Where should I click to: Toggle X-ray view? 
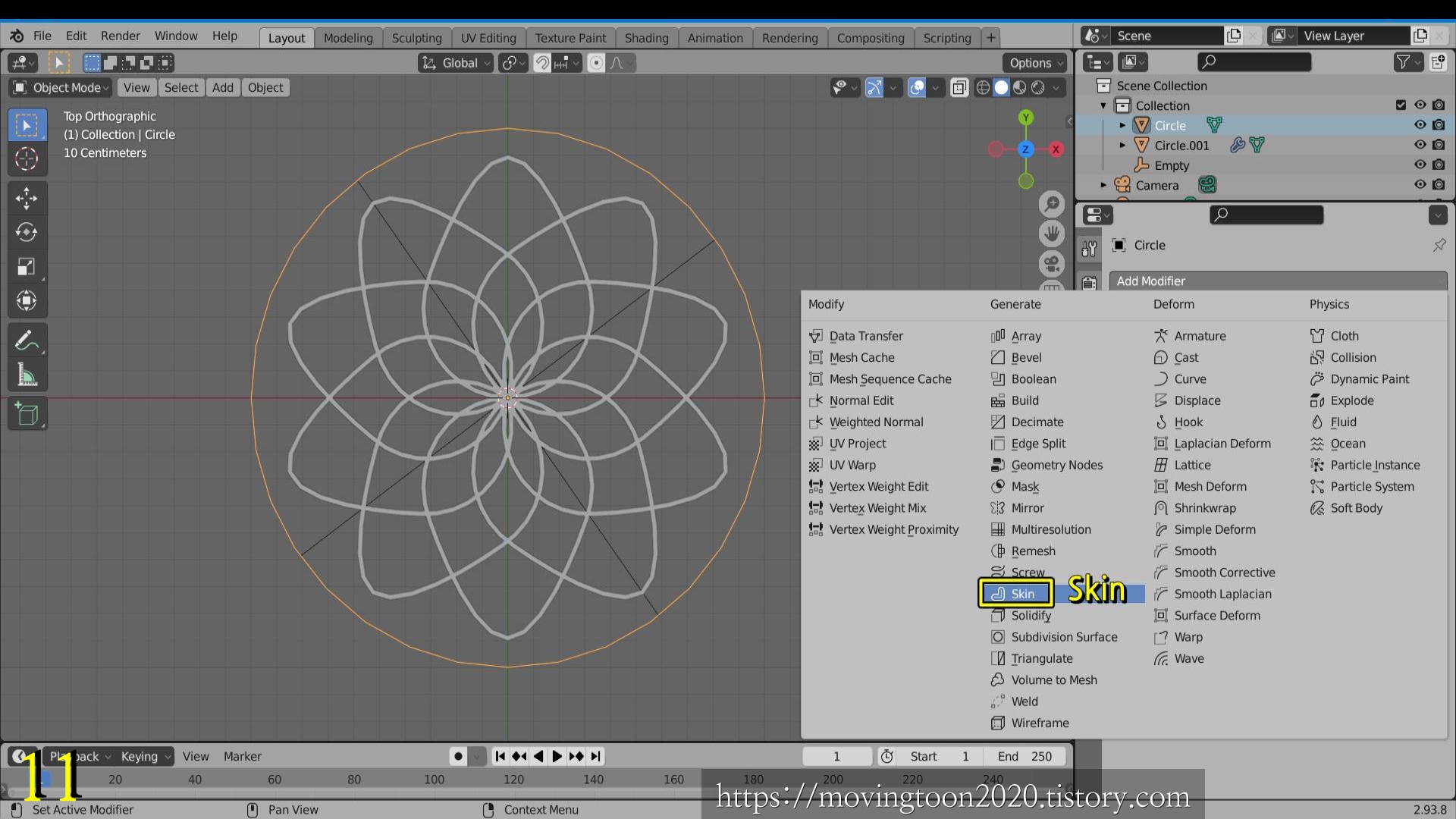click(x=959, y=87)
